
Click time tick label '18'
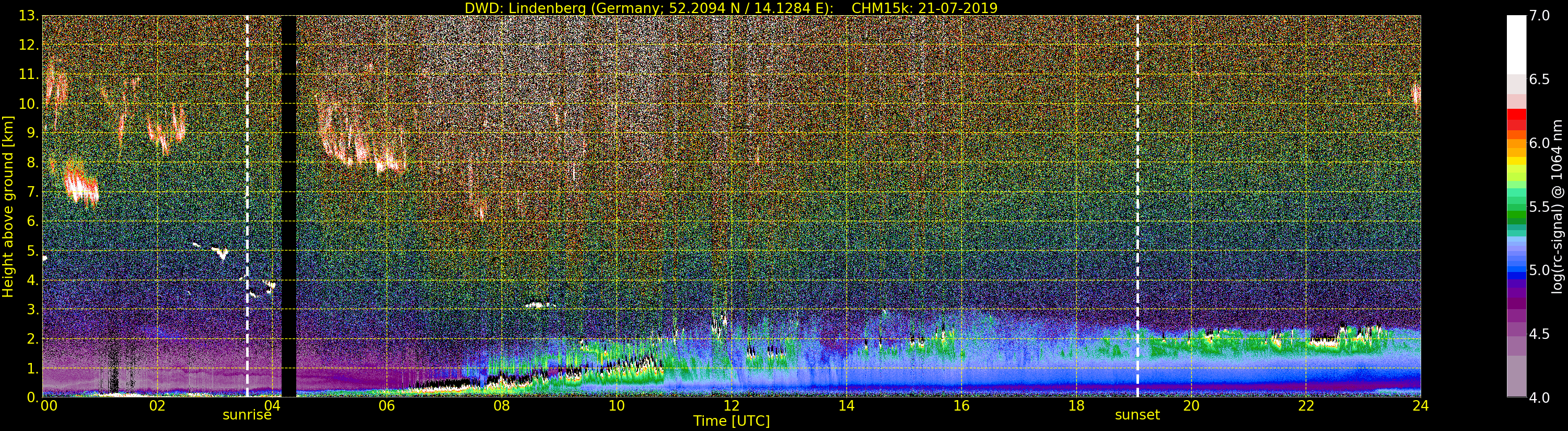point(1076,405)
